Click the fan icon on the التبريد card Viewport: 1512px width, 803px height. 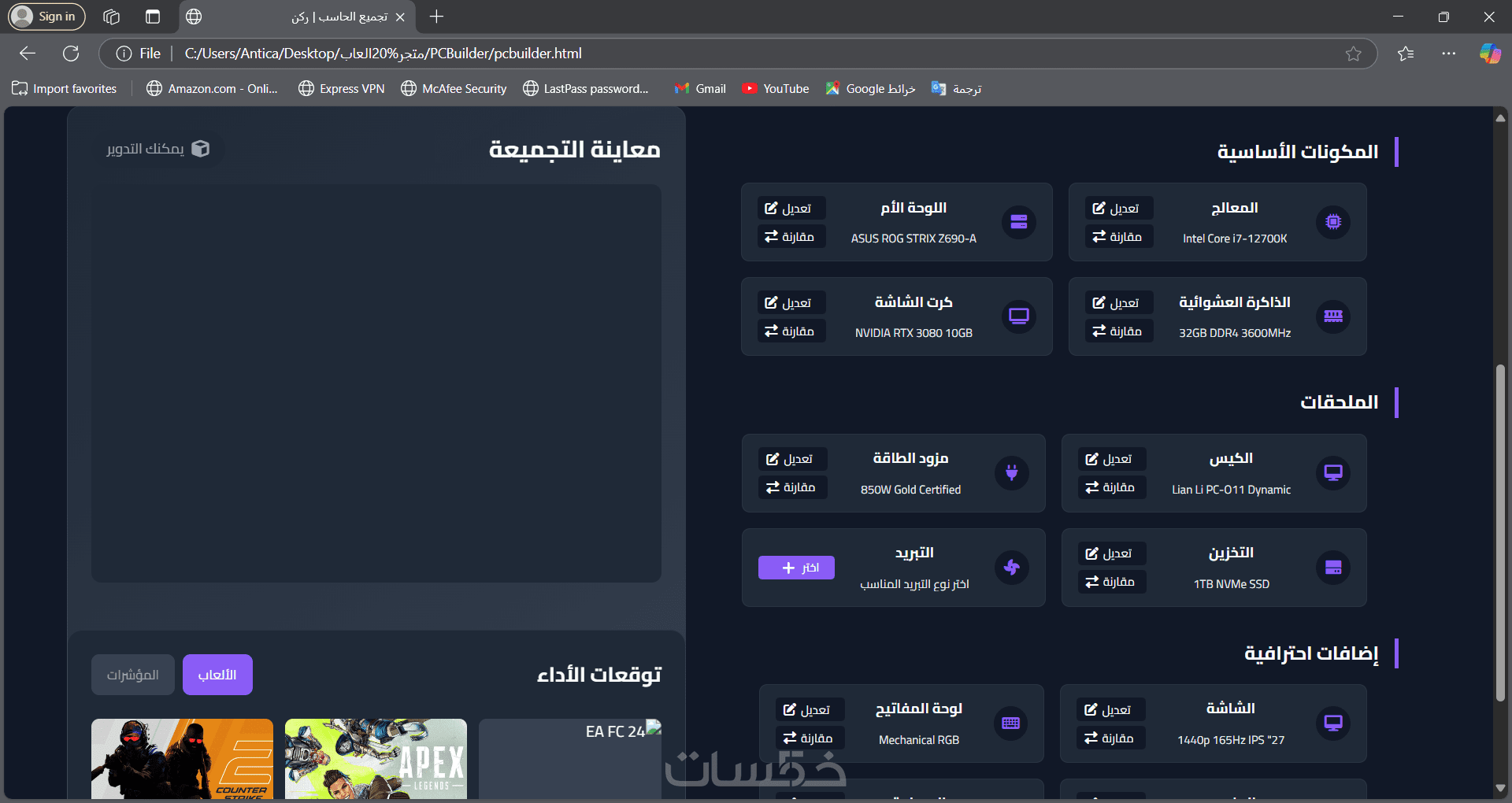click(x=1012, y=568)
